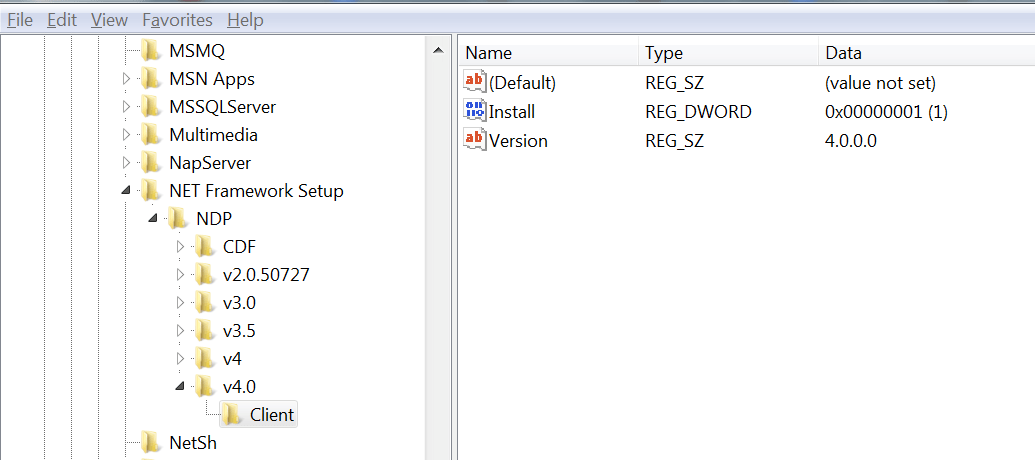Collapse the v4.0 key
1035x460 pixels.
click(x=180, y=387)
